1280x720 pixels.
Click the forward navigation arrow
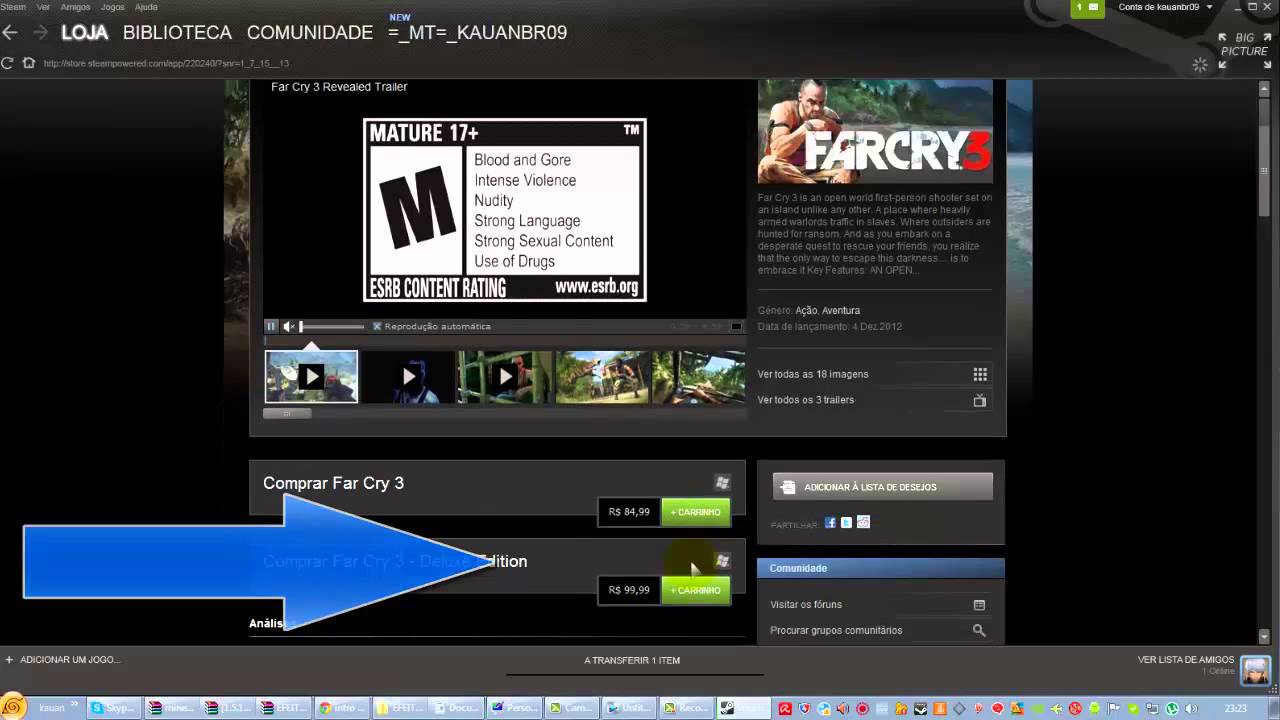(x=40, y=32)
